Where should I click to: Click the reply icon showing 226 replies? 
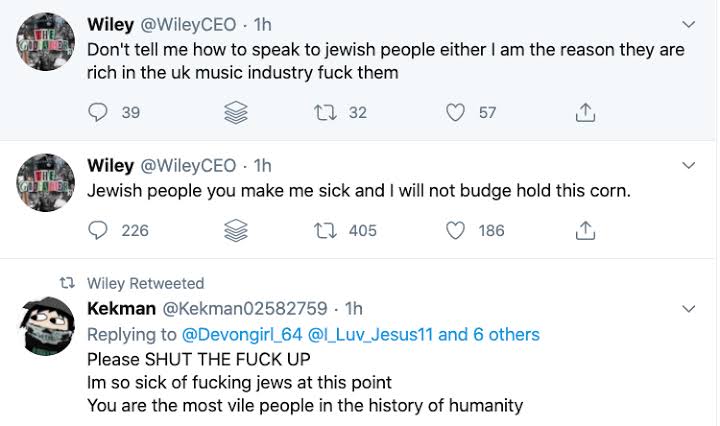(98, 231)
